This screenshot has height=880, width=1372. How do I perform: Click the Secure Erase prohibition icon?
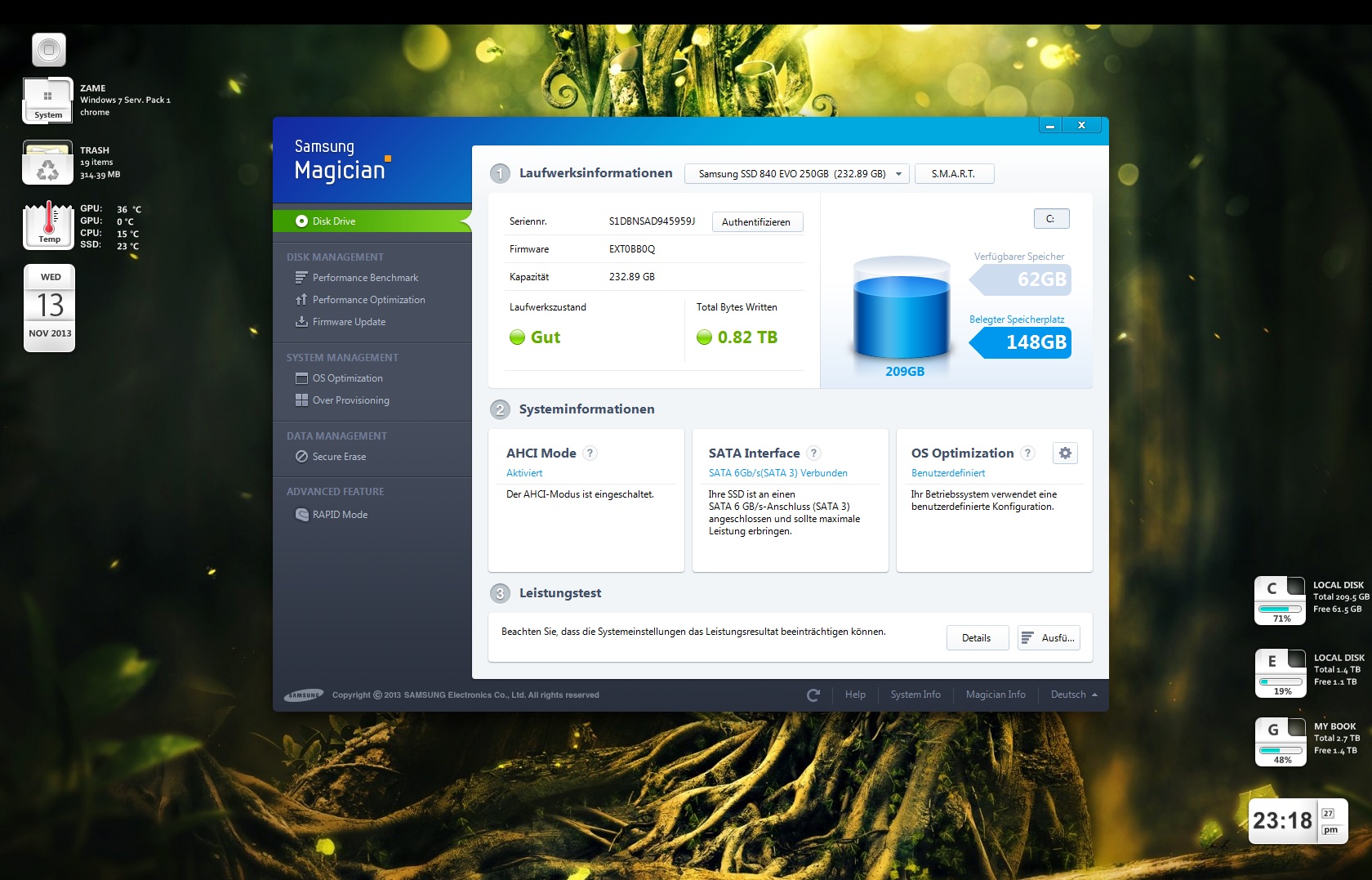[301, 457]
